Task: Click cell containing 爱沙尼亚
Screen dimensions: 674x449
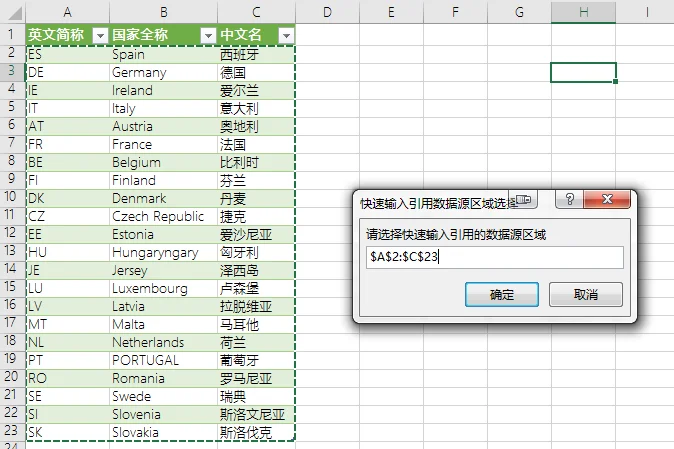Action: [x=256, y=235]
